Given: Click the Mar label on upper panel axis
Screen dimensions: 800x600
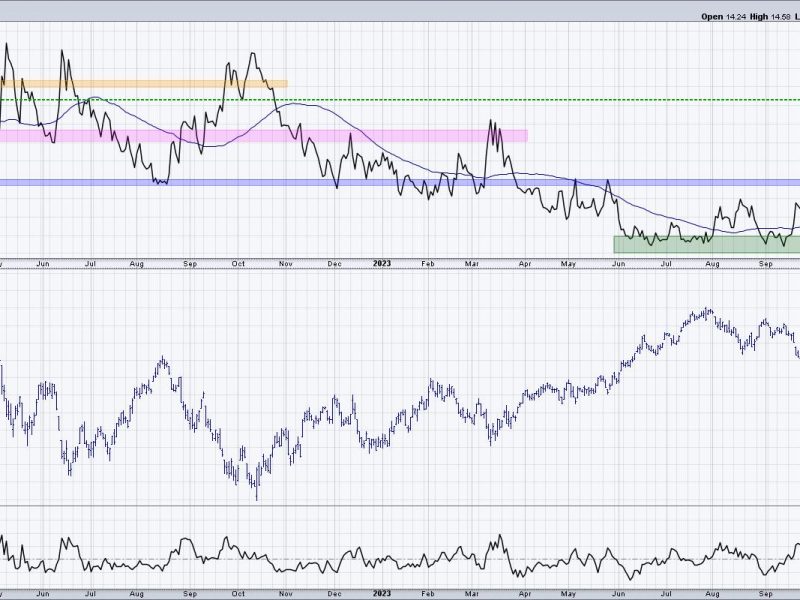Looking at the screenshot, I should (472, 264).
